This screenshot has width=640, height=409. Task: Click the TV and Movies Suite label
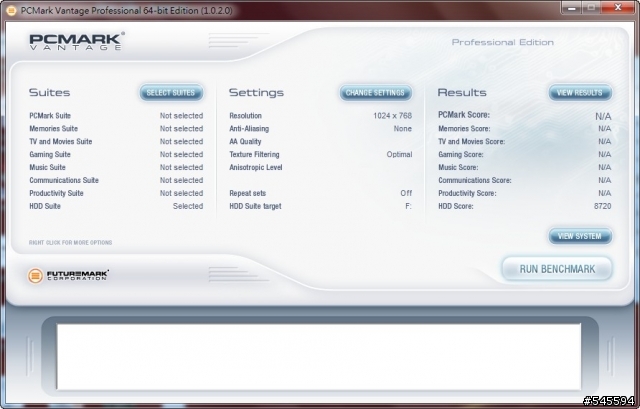(61, 142)
